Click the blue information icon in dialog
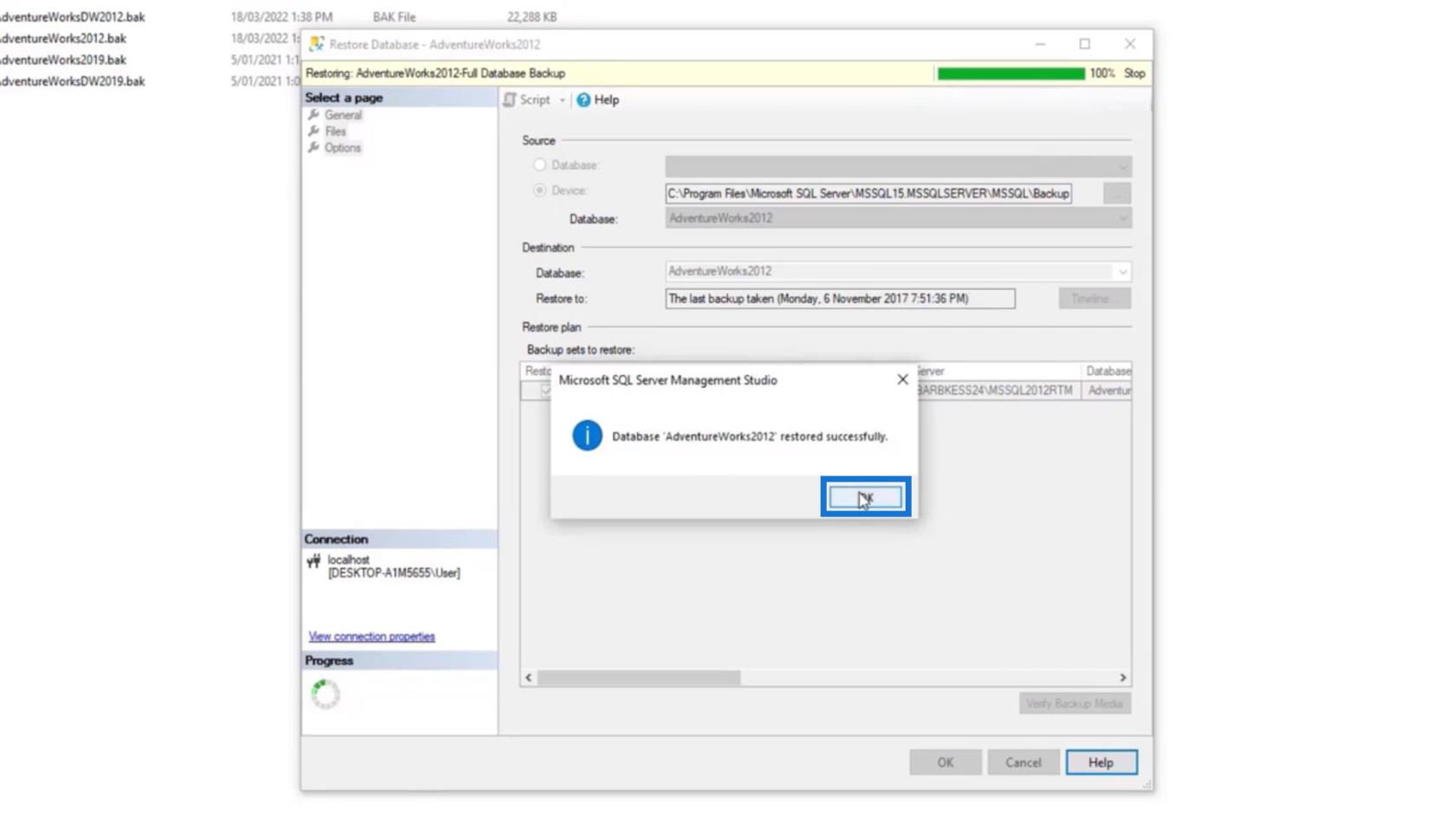1456x817 pixels. click(x=587, y=436)
